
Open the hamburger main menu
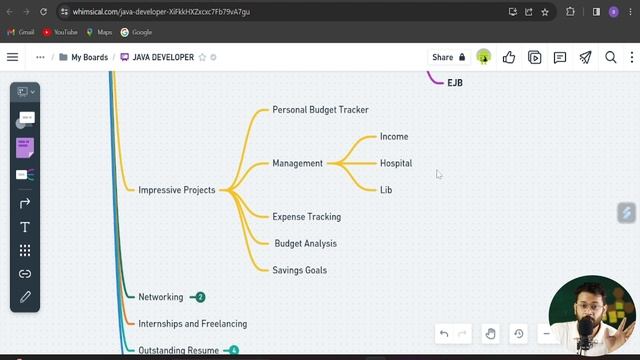tap(13, 58)
